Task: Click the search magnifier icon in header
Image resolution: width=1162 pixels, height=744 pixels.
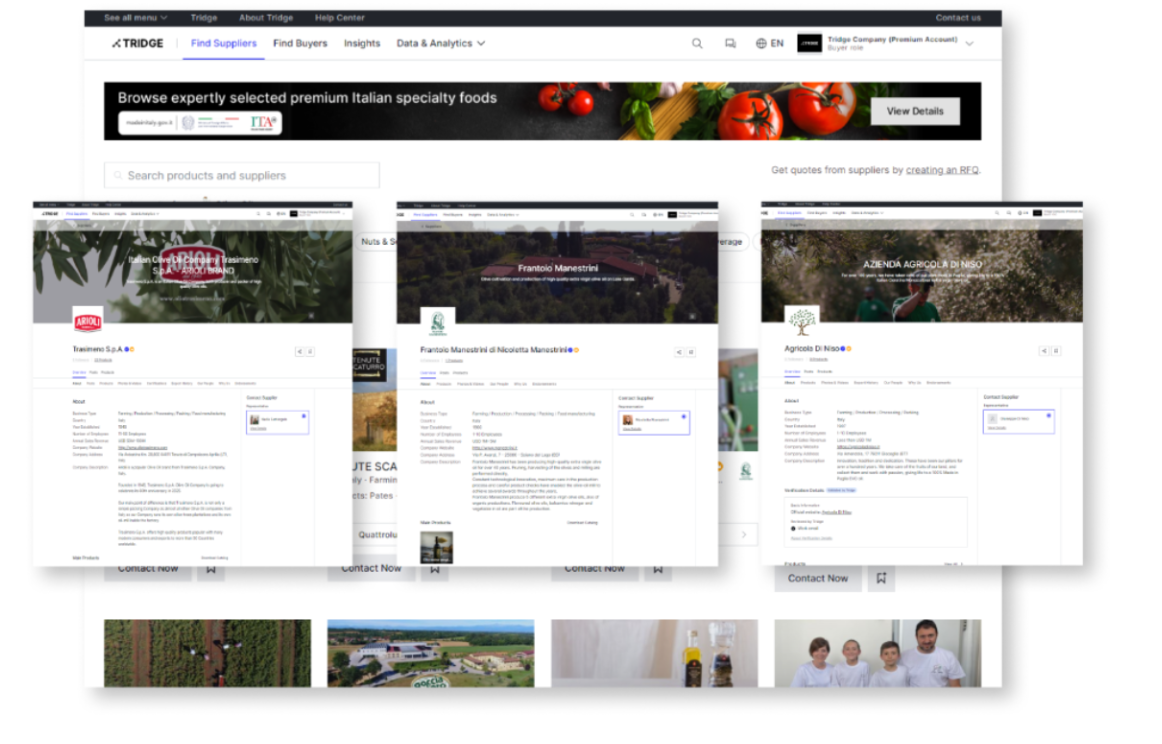Action: pyautogui.click(x=697, y=44)
